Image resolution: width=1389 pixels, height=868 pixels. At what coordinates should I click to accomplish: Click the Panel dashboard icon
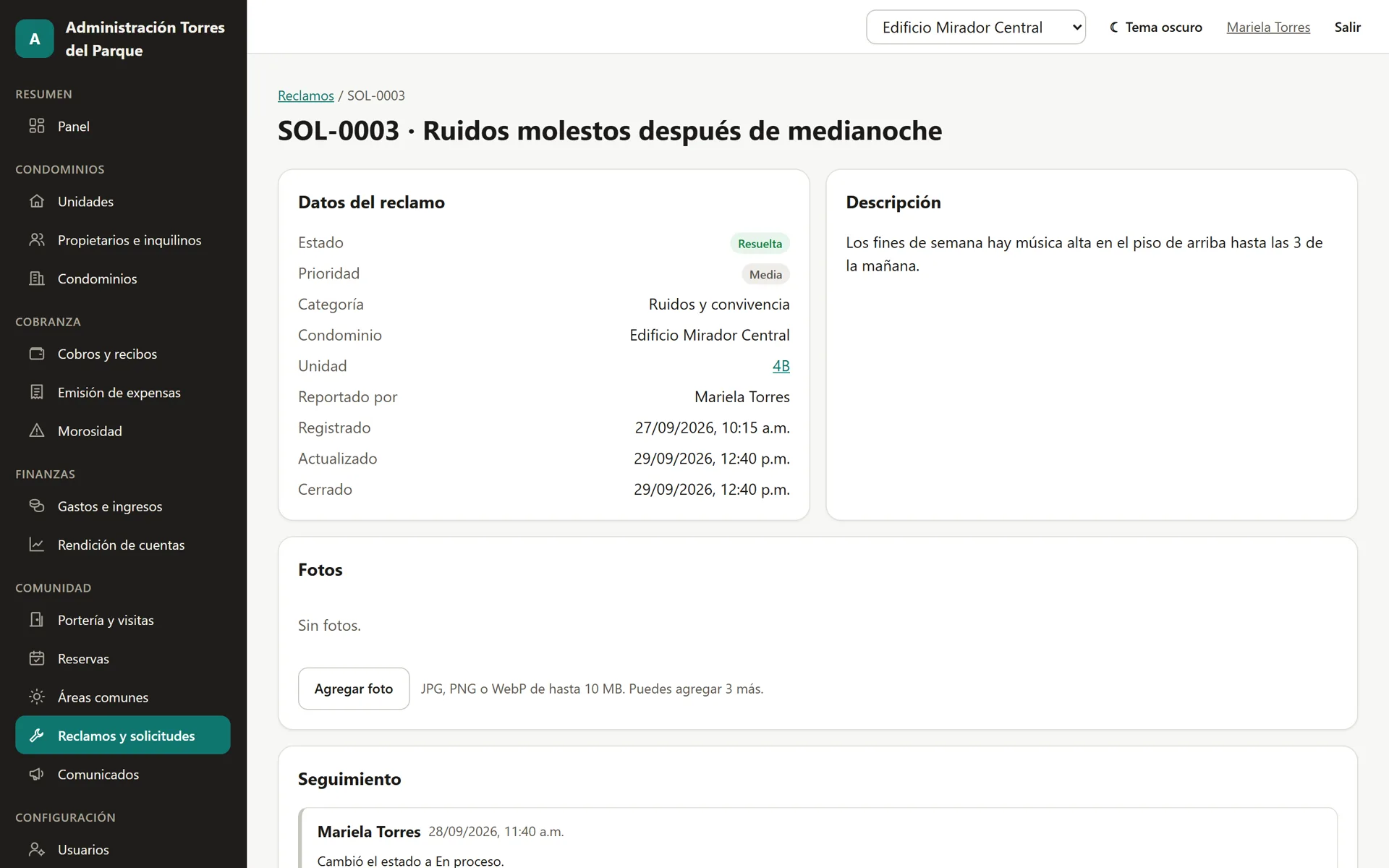pos(37,126)
